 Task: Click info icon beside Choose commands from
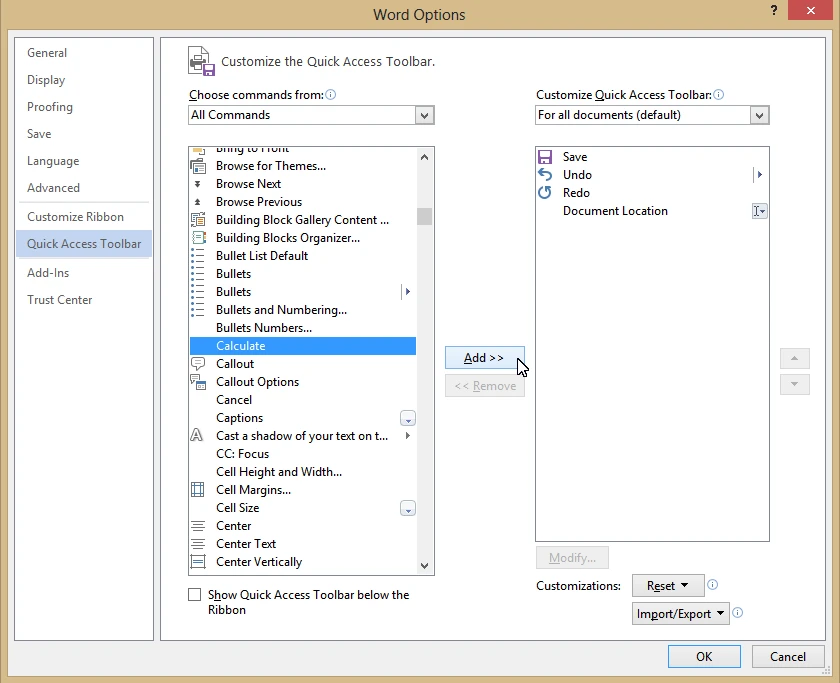[x=331, y=95]
